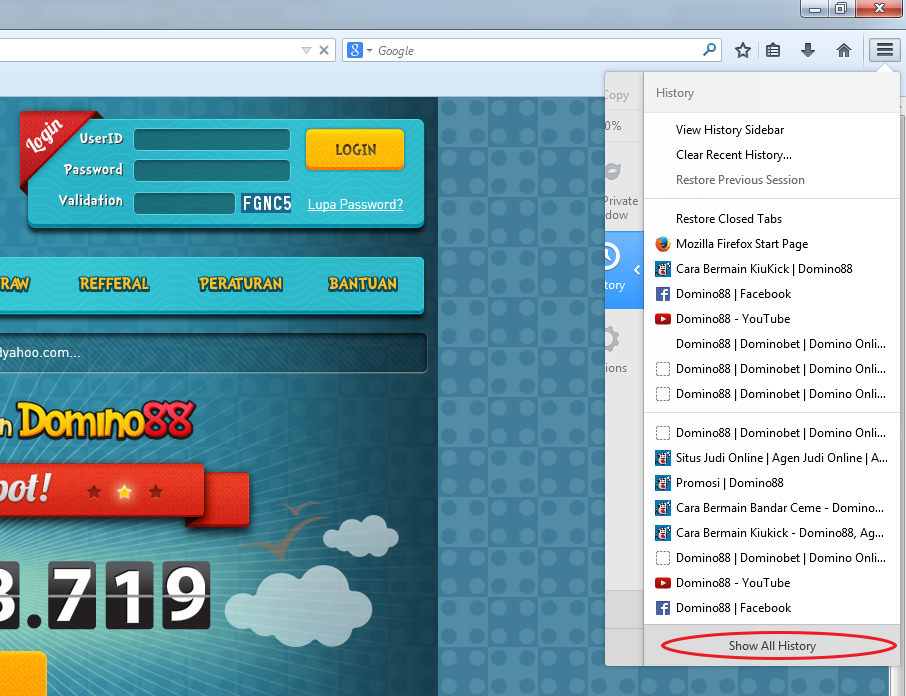
Task: Open Situs Judi Online history entry
Action: point(772,458)
